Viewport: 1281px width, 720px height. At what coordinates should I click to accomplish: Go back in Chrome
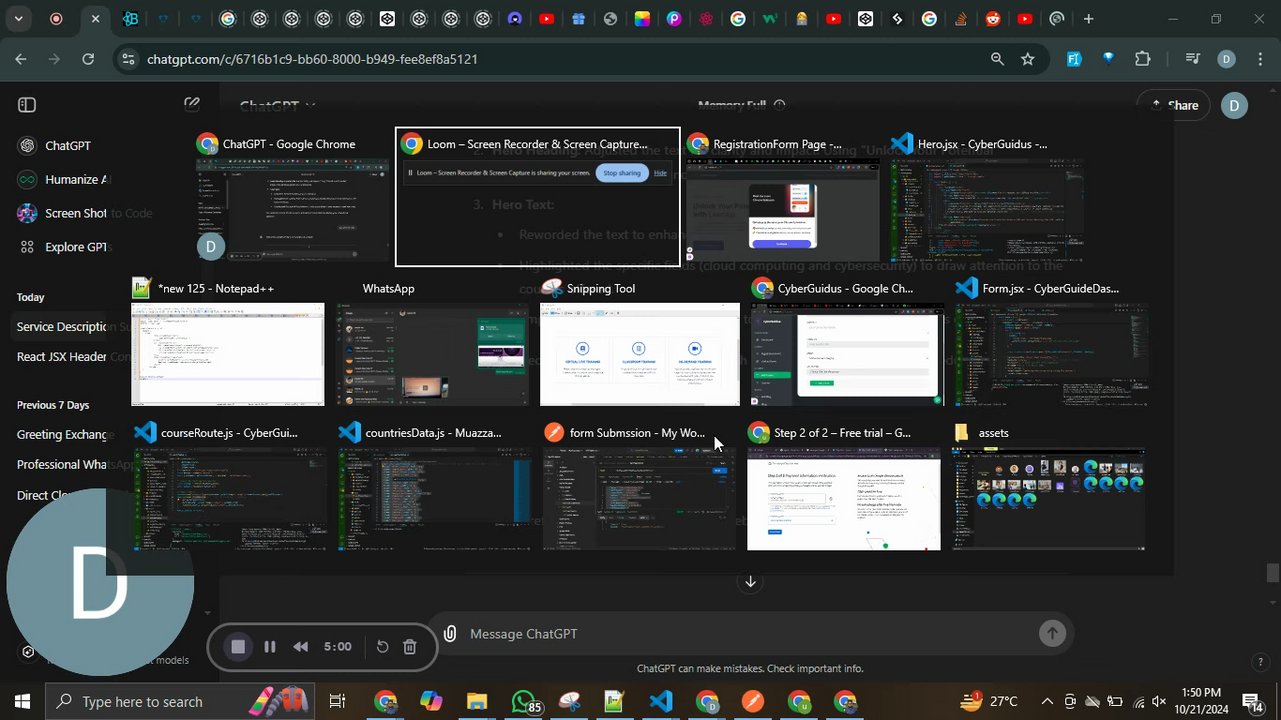pos(21,59)
